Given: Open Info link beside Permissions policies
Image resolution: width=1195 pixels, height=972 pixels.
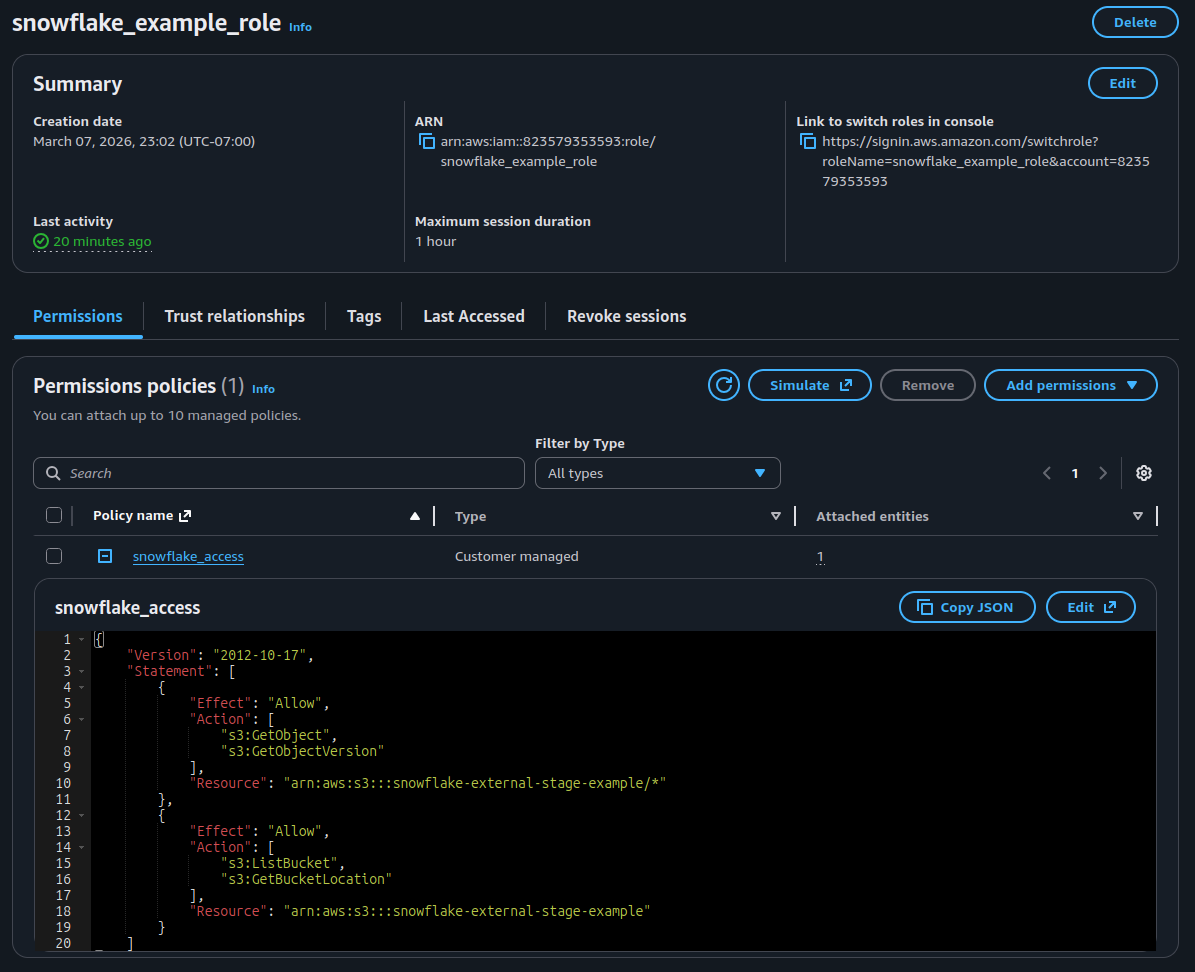Looking at the screenshot, I should pyautogui.click(x=263, y=389).
